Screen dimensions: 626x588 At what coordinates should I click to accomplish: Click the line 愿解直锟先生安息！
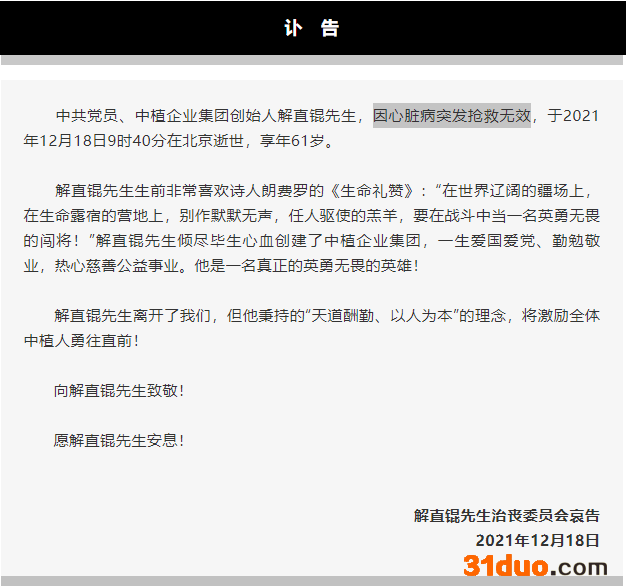click(x=119, y=440)
